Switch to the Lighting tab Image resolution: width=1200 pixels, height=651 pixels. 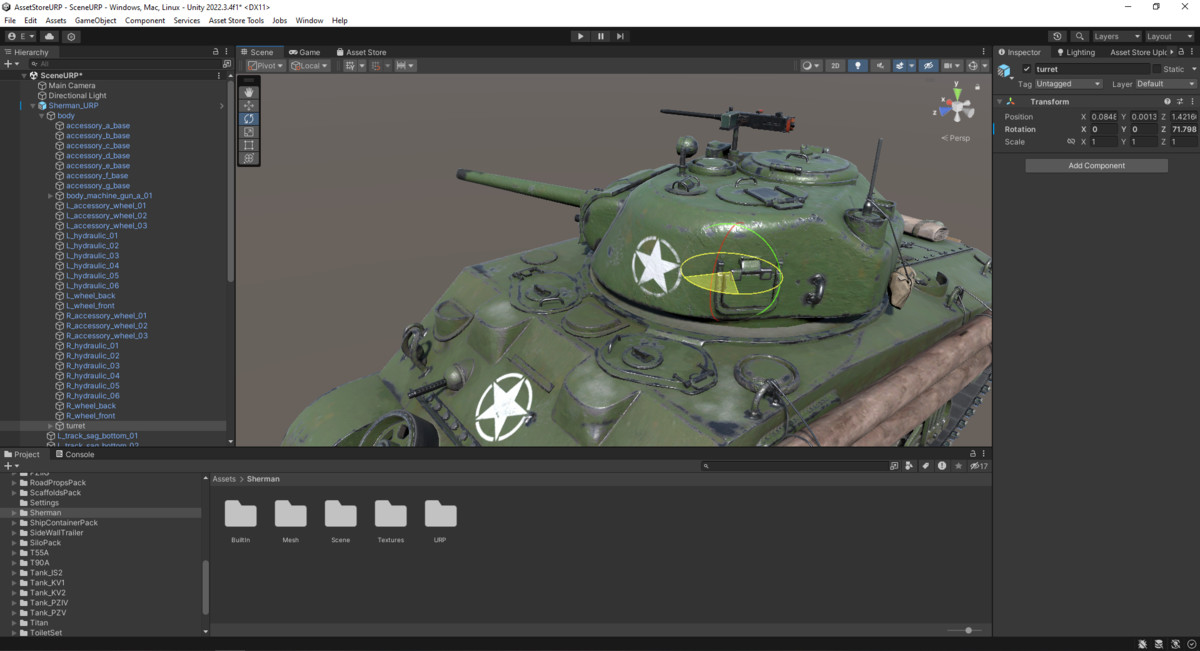tap(1075, 52)
